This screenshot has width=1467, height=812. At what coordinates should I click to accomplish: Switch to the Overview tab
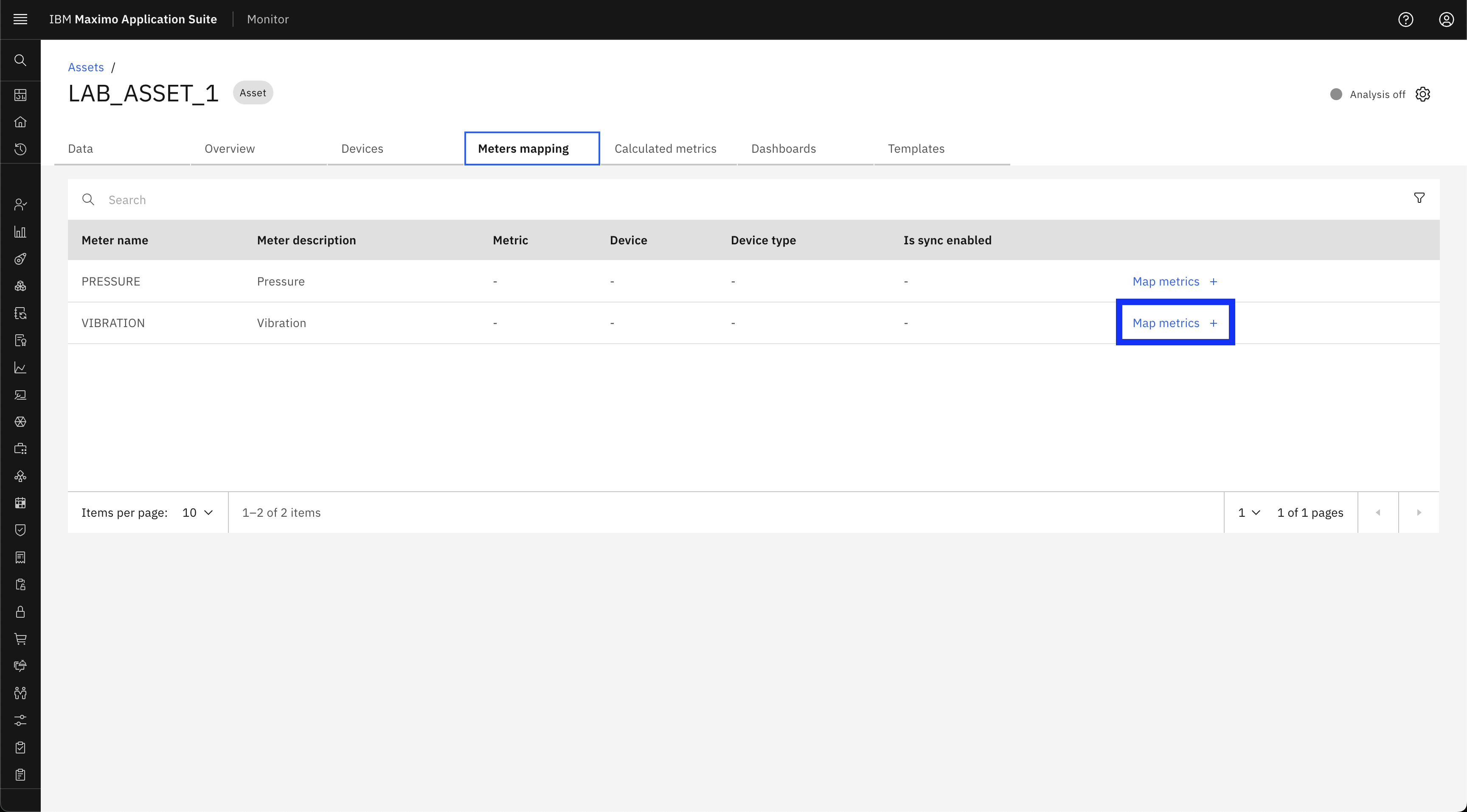[259, 148]
